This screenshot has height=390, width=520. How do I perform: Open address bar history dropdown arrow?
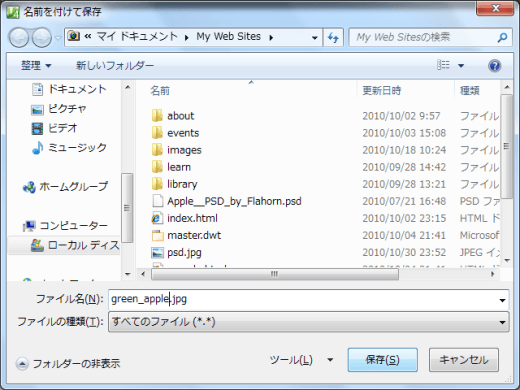[x=314, y=38]
